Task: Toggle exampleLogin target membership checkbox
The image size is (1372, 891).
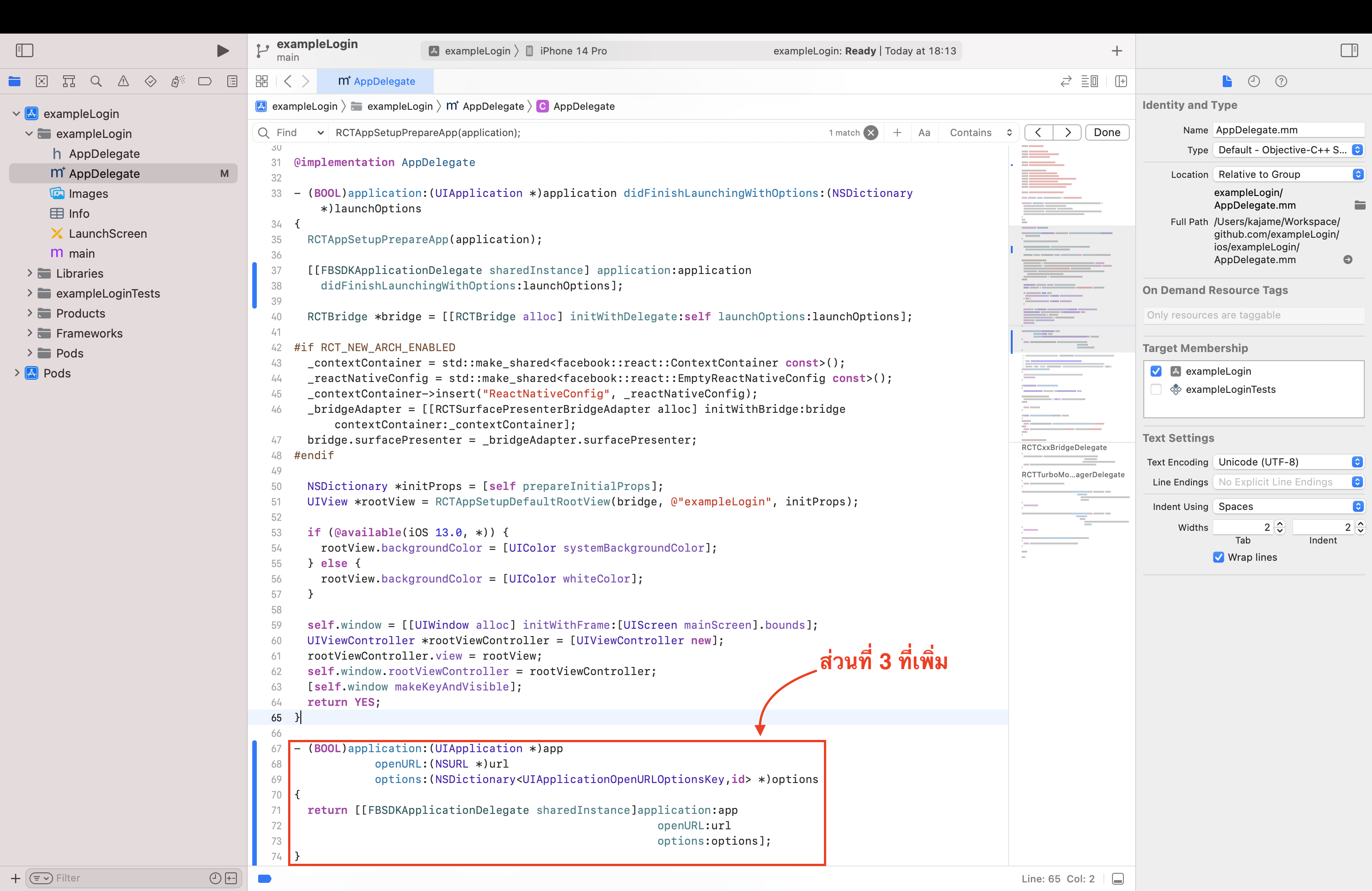Action: [1156, 371]
